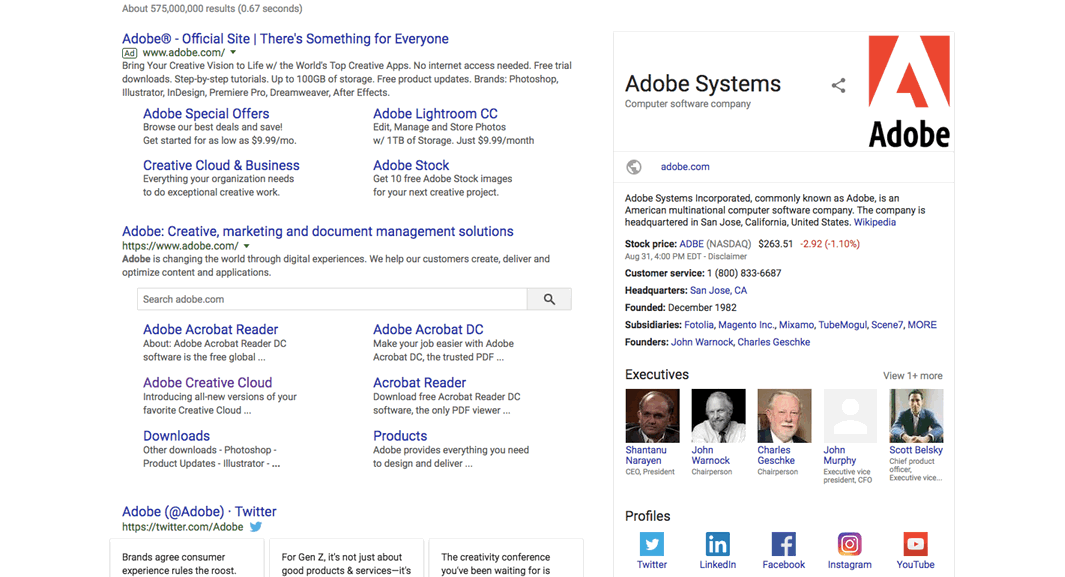Screen dimensions: 1065x577
Task: Expand subsidiaries with the MORE link
Action: [x=922, y=325]
